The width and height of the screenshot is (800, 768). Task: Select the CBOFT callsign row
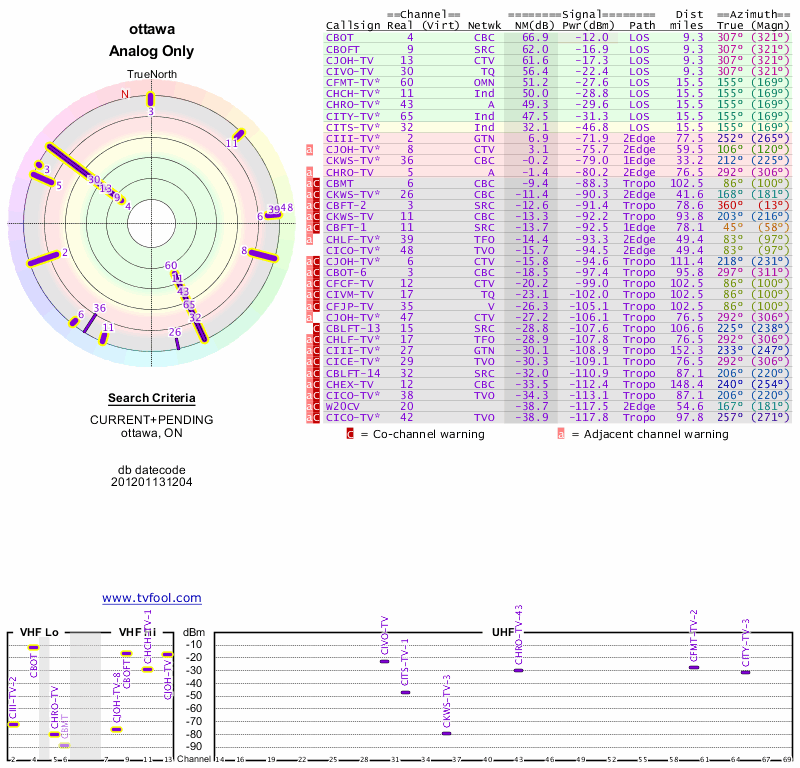342,49
